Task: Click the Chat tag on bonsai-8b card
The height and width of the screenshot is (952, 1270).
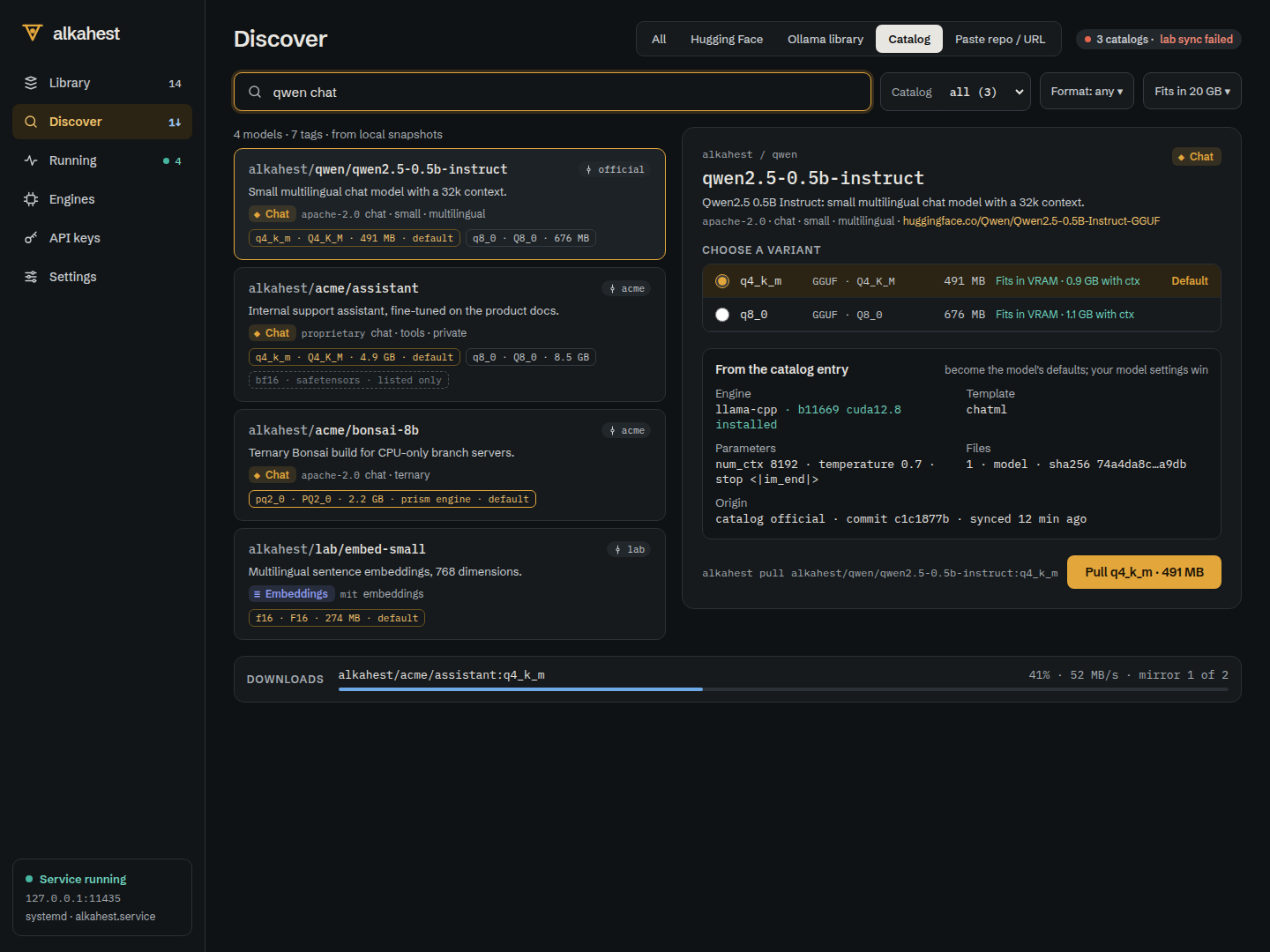Action: [272, 475]
